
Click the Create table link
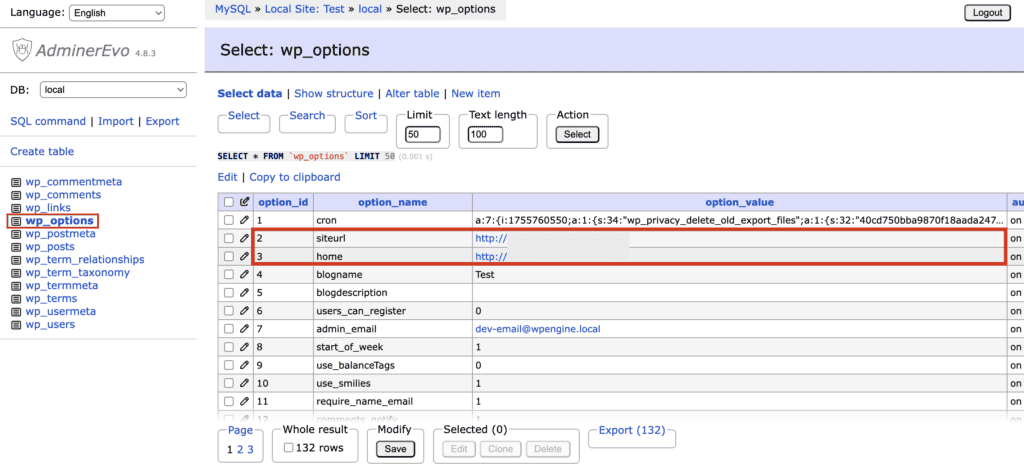42,151
